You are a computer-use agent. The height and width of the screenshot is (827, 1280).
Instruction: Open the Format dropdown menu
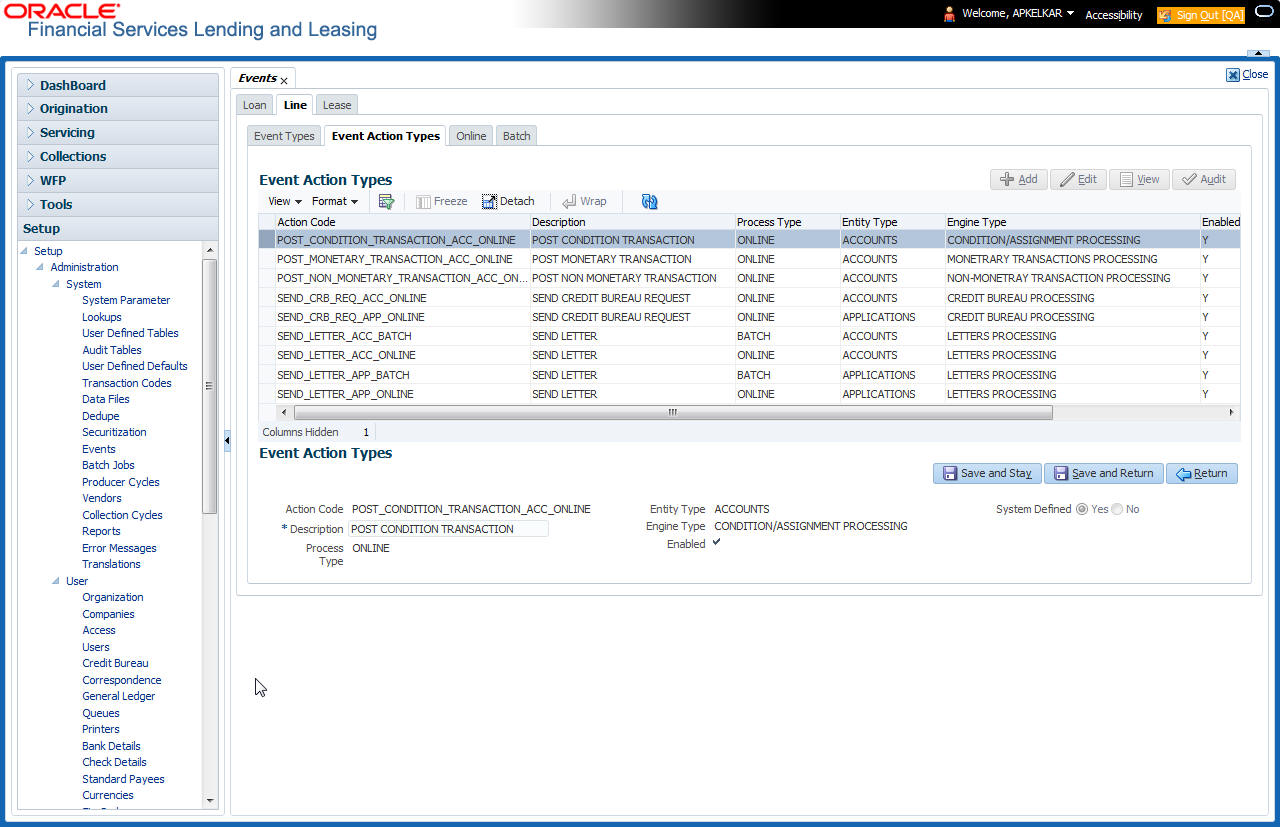coord(334,201)
